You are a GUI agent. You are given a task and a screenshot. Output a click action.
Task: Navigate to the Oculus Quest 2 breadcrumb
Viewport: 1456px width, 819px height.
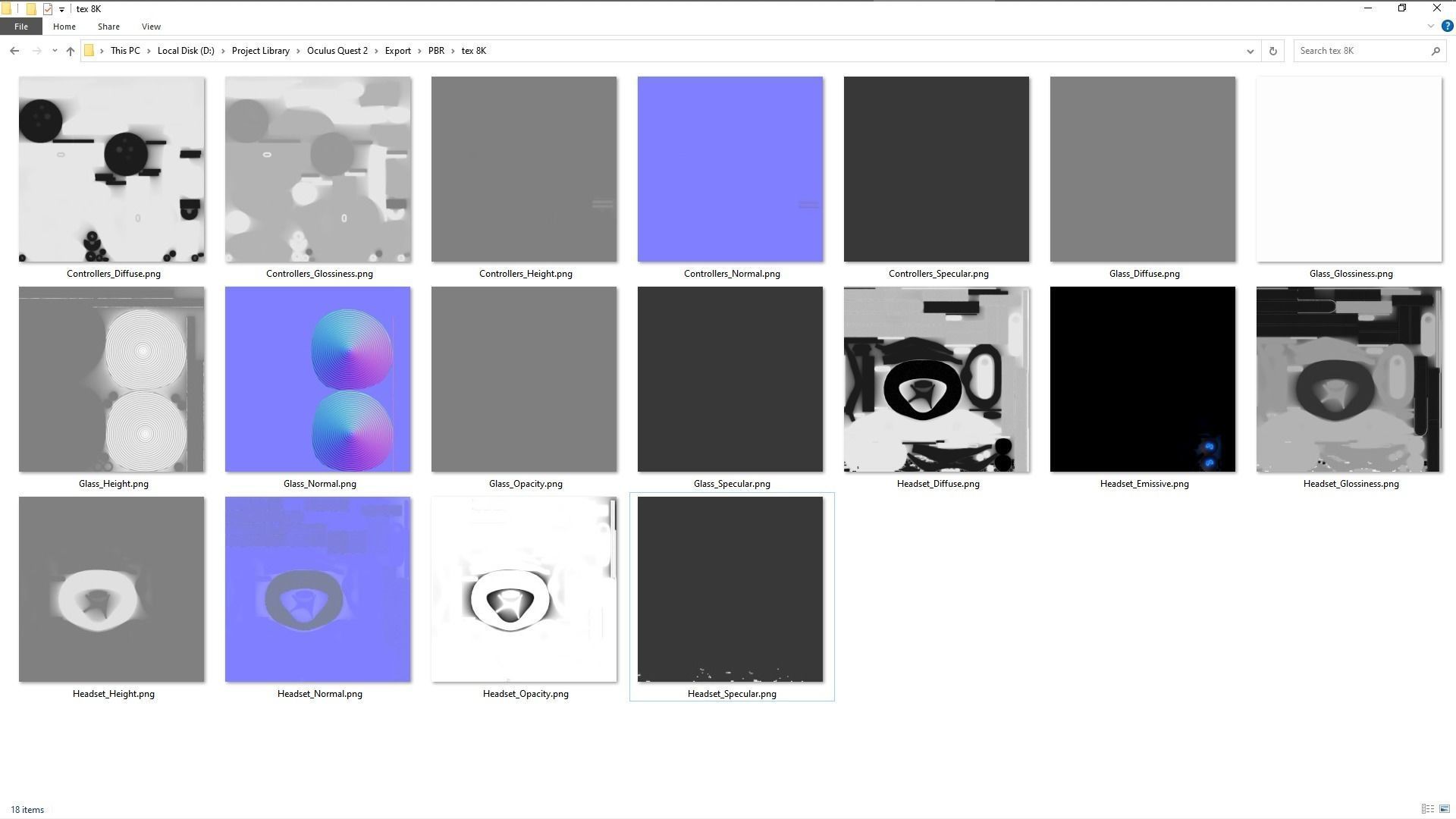click(x=337, y=51)
